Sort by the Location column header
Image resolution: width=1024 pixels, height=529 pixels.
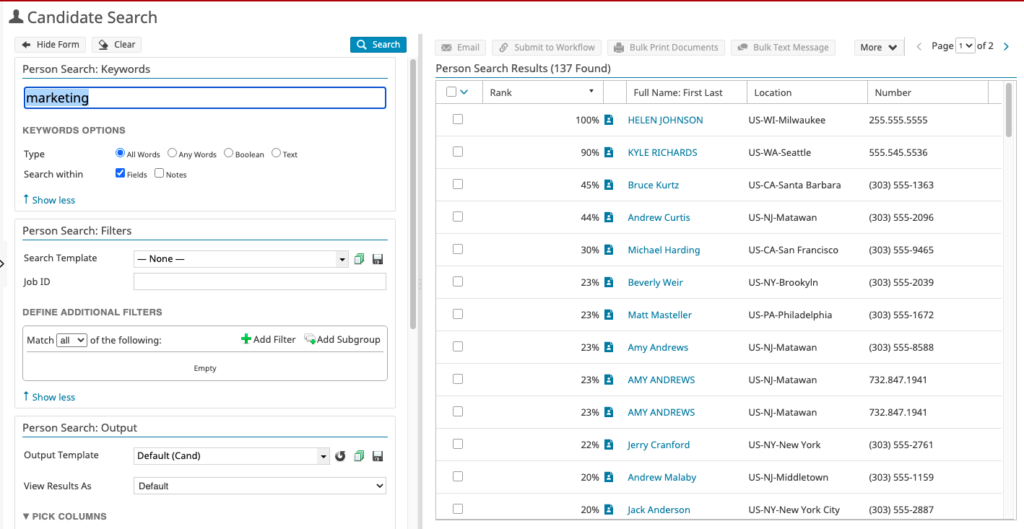pos(773,92)
